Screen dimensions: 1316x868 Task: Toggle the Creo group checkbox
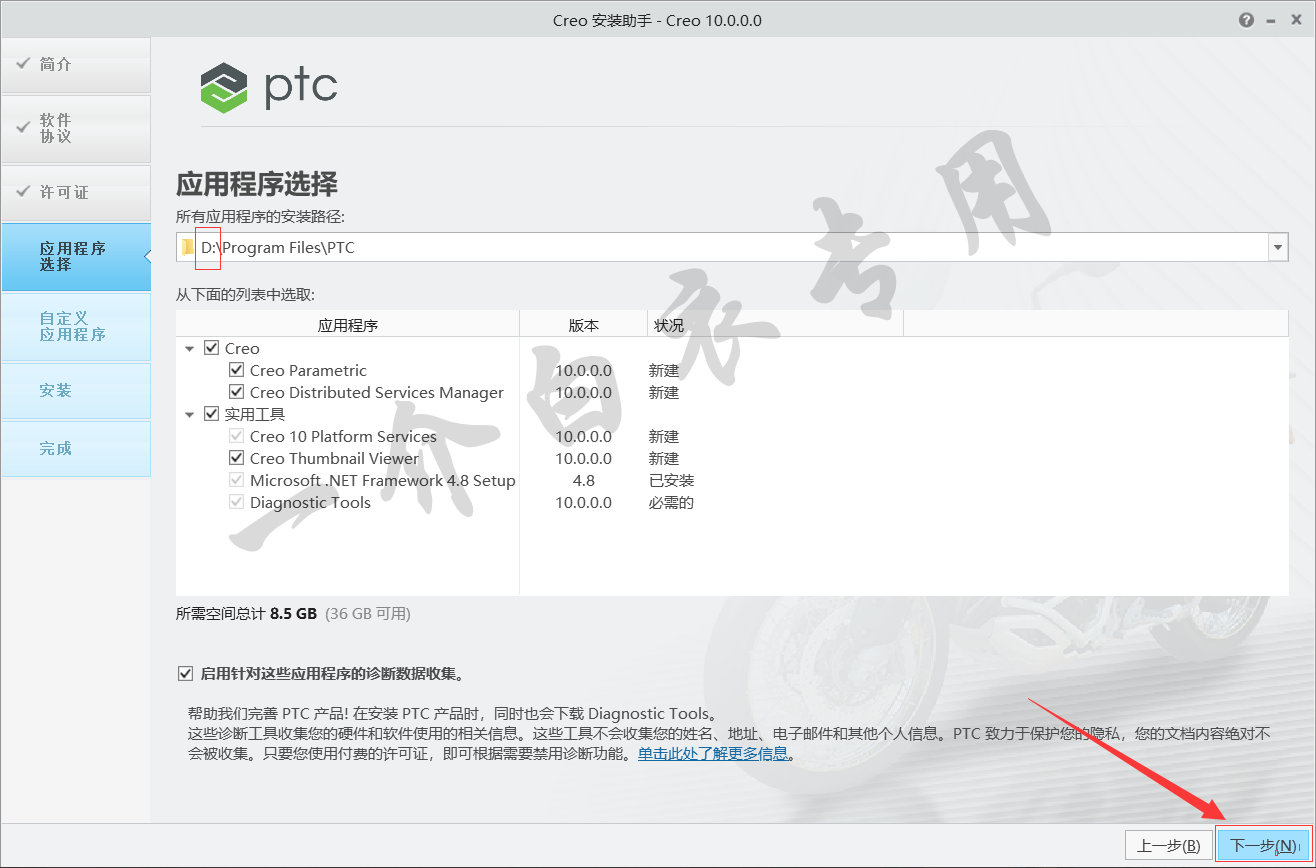pos(211,348)
